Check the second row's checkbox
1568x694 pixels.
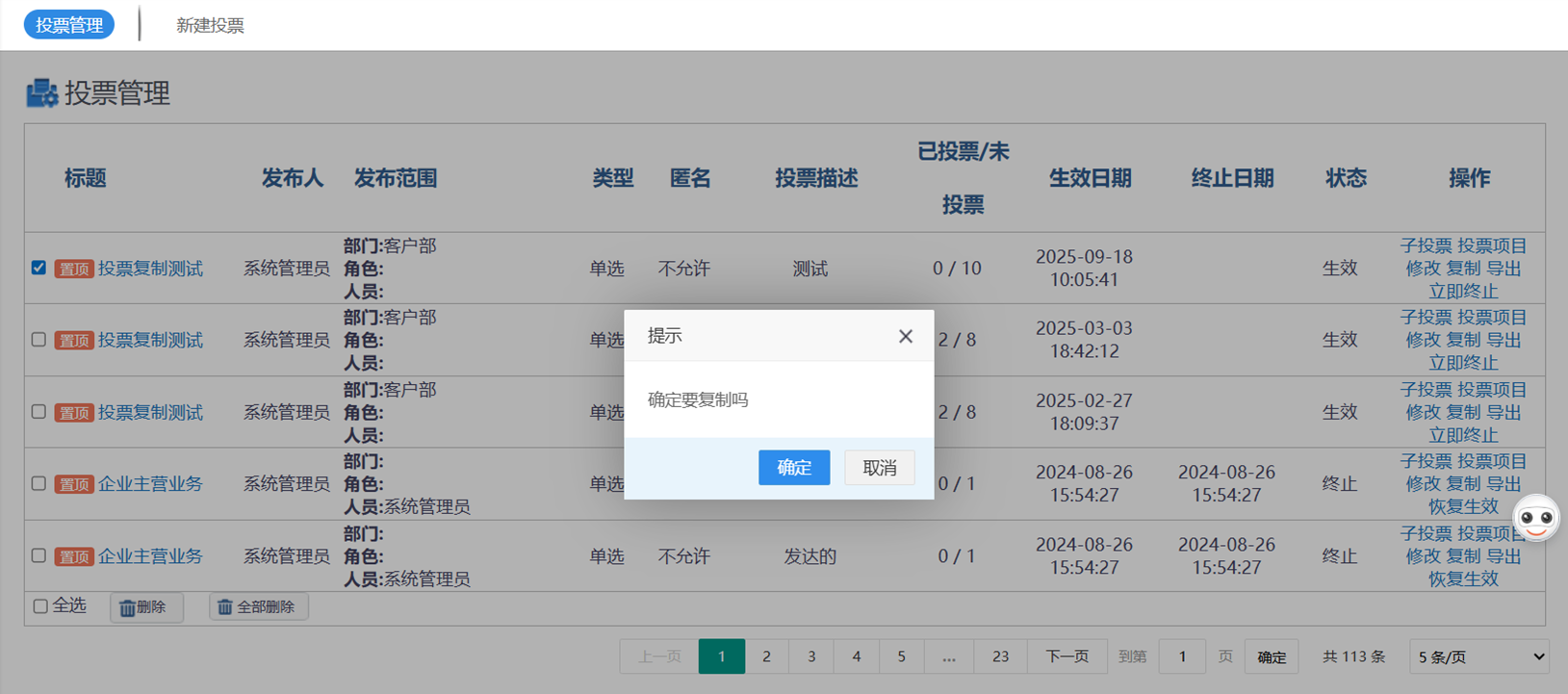coord(39,340)
